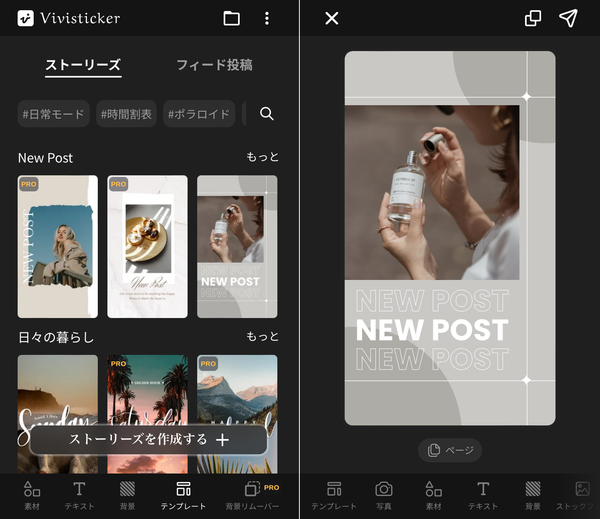Image resolution: width=600 pixels, height=519 pixels.
Task: Select テンプレート in the left bottom bar
Action: [x=183, y=496]
